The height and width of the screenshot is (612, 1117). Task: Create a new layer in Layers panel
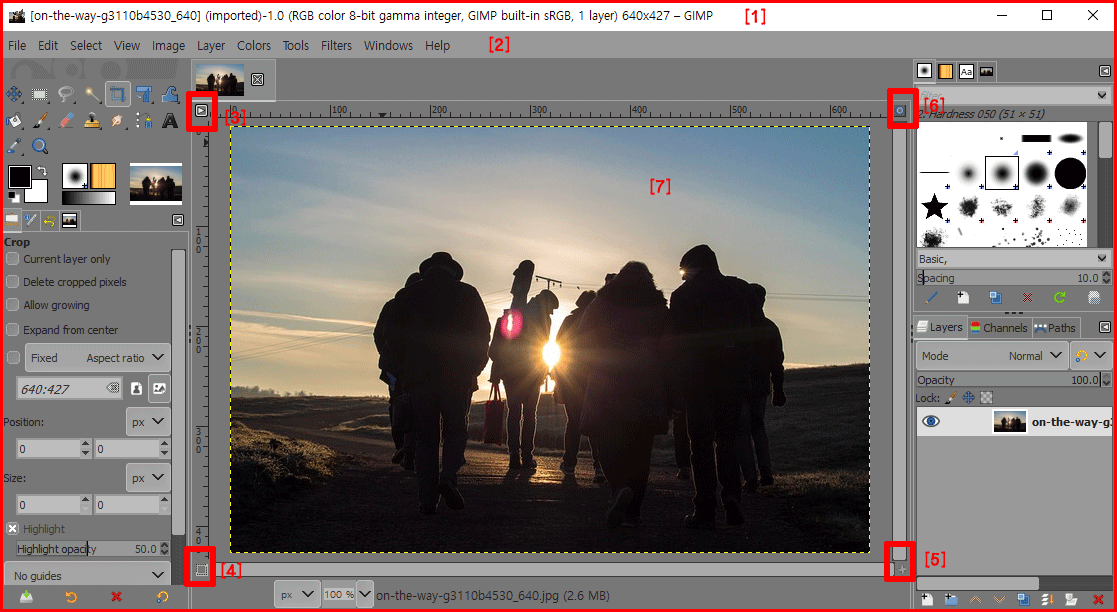coord(927,599)
